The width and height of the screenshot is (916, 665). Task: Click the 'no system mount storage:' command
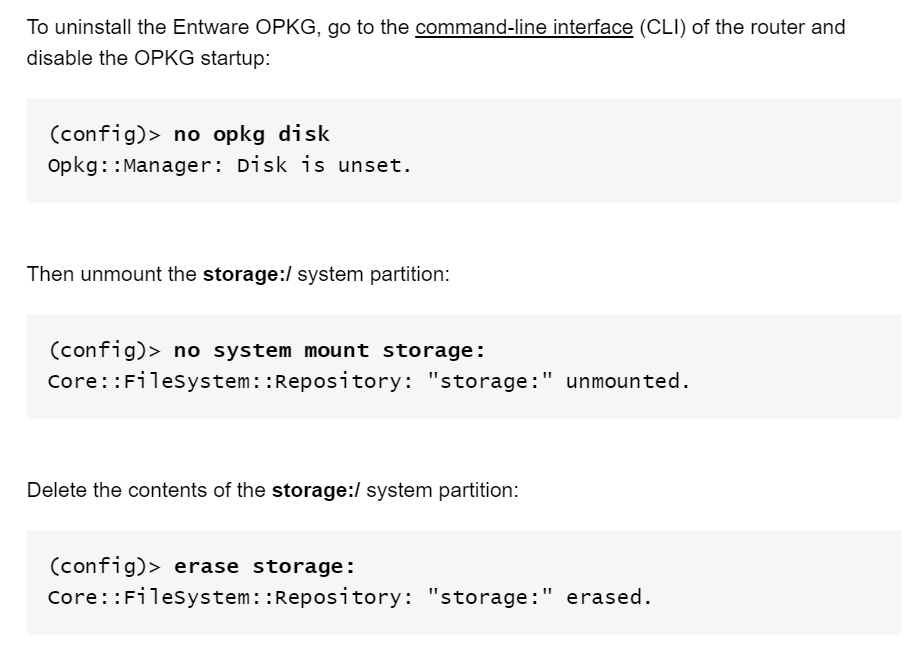(329, 351)
